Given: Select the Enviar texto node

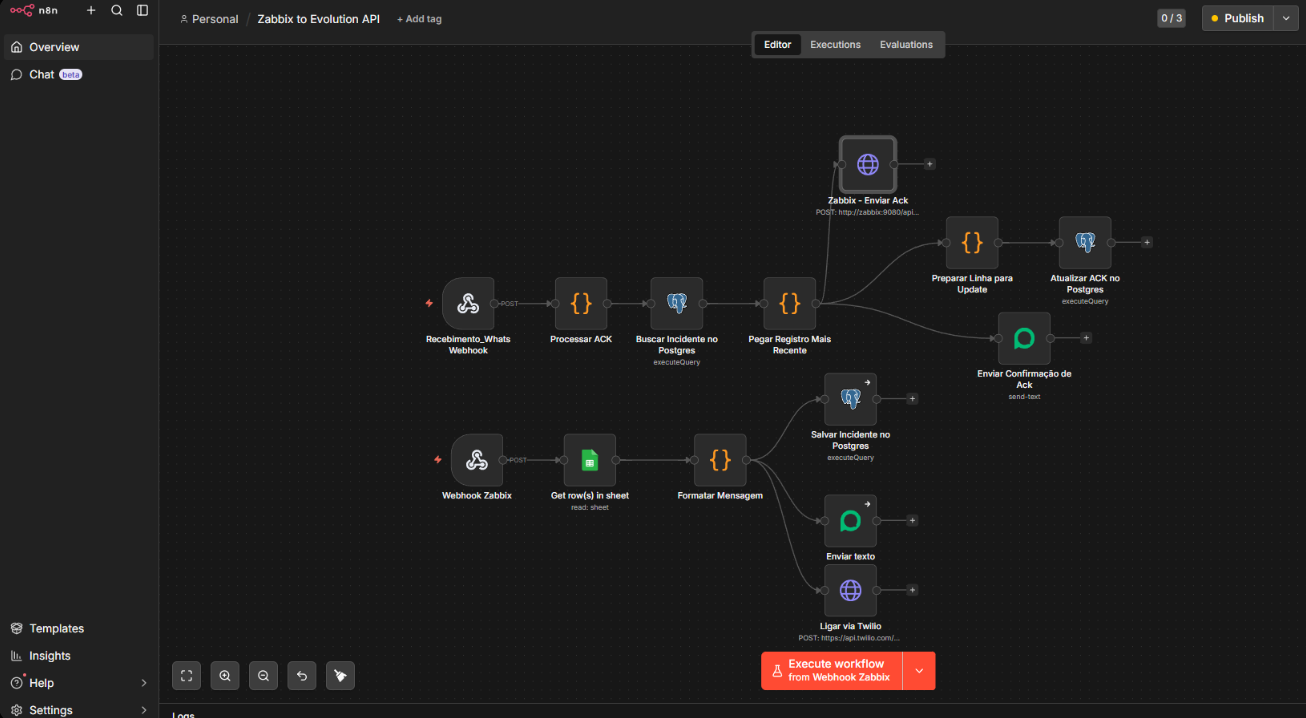Looking at the screenshot, I should point(850,520).
